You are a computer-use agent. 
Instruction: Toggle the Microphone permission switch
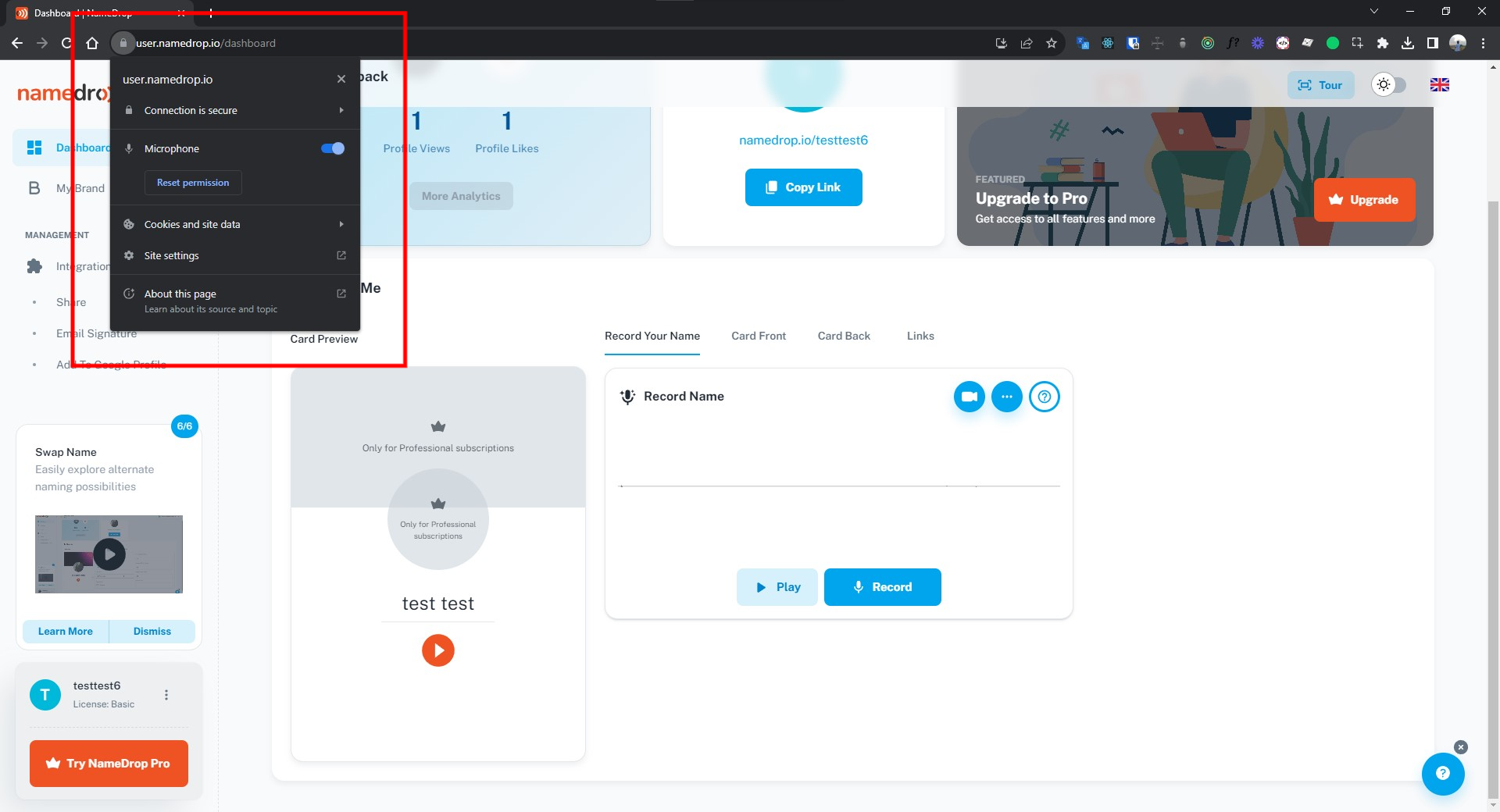click(333, 148)
